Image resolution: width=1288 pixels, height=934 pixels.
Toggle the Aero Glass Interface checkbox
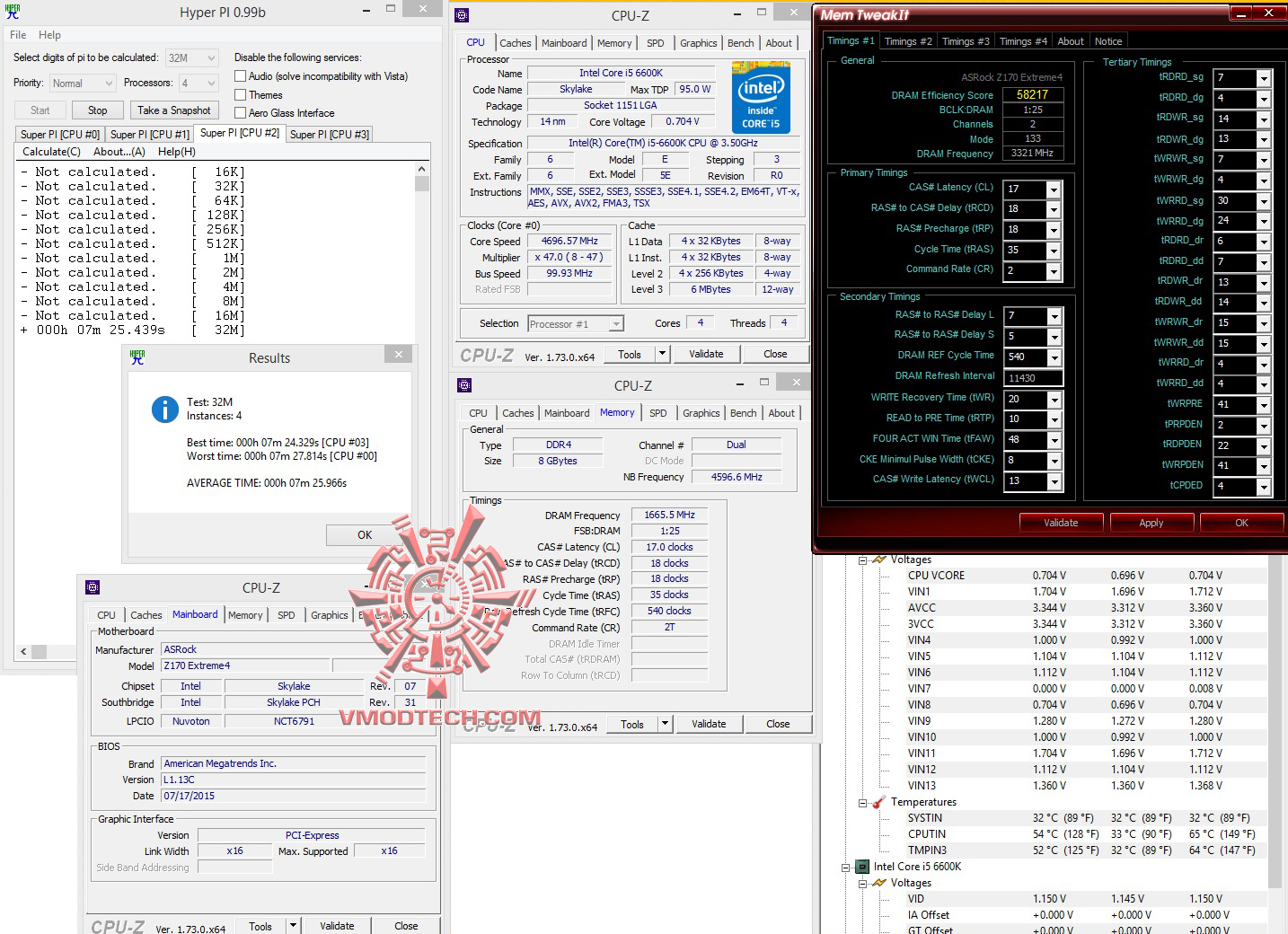pyautogui.click(x=240, y=112)
